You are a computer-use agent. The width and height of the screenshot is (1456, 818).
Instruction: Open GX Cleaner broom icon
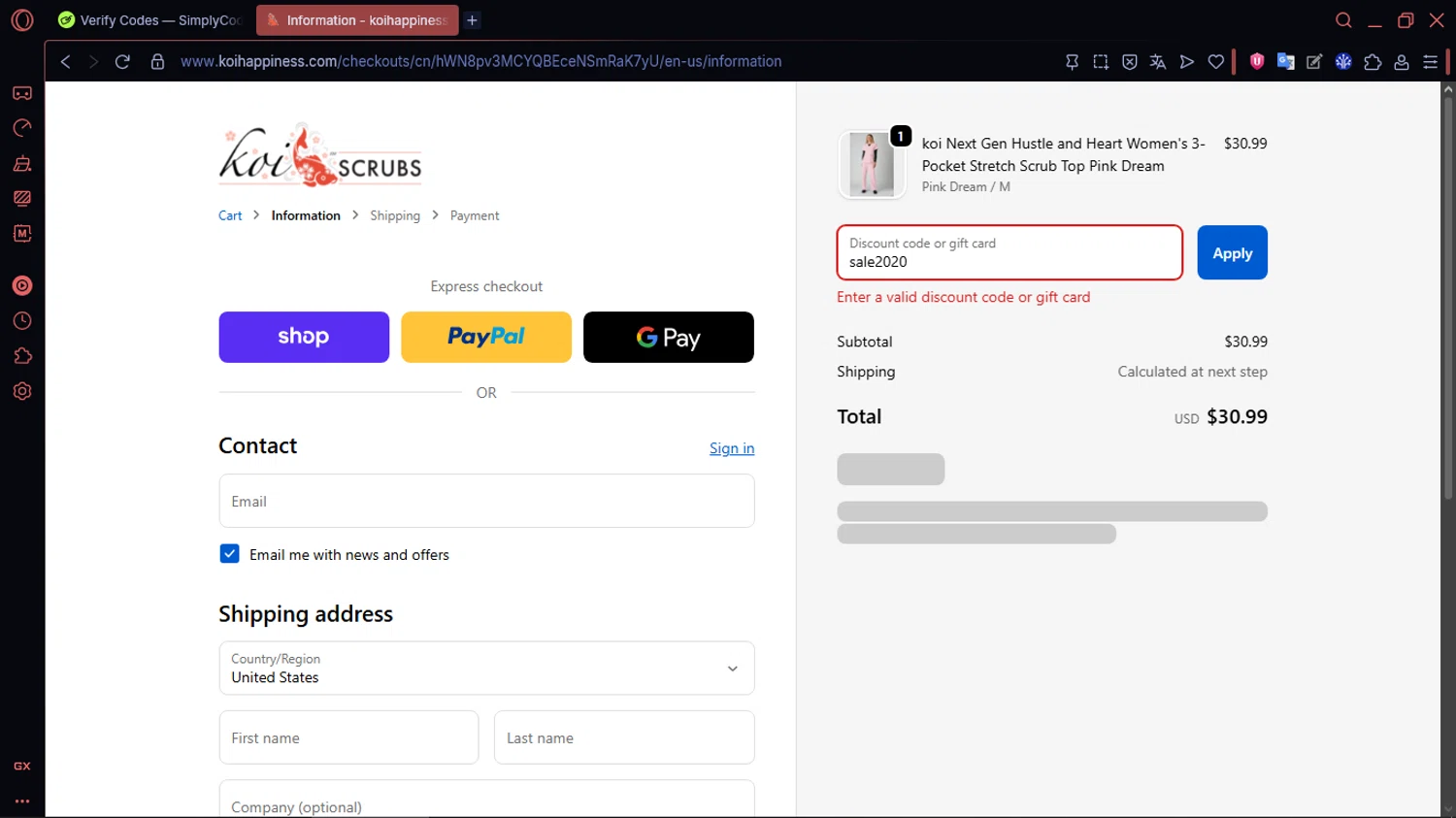coord(22,163)
